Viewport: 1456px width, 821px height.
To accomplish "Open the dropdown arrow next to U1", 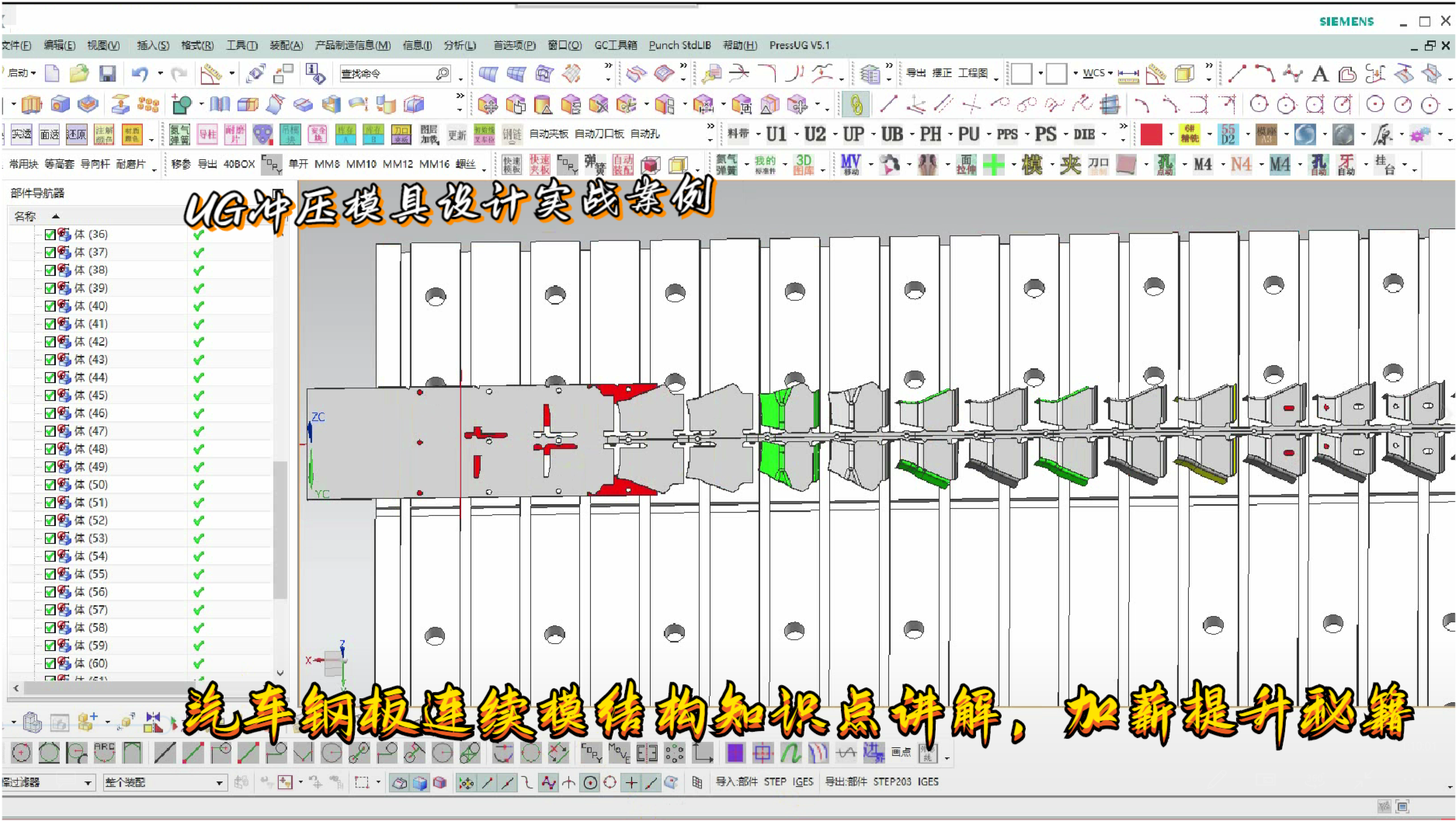I will click(x=796, y=134).
